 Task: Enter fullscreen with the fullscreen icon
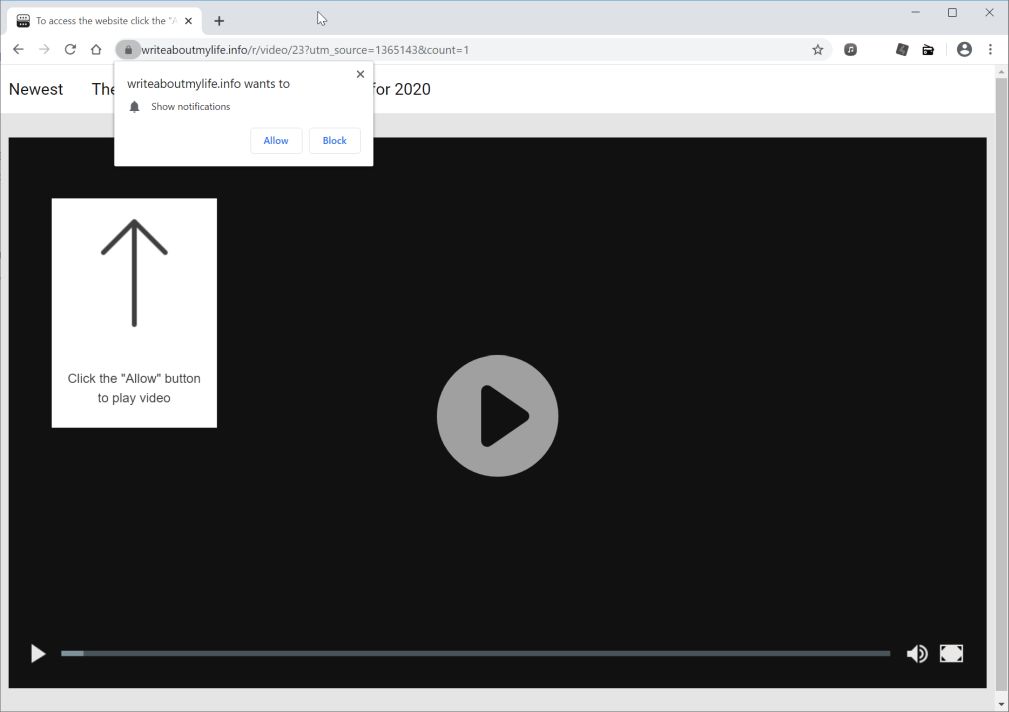tap(951, 653)
